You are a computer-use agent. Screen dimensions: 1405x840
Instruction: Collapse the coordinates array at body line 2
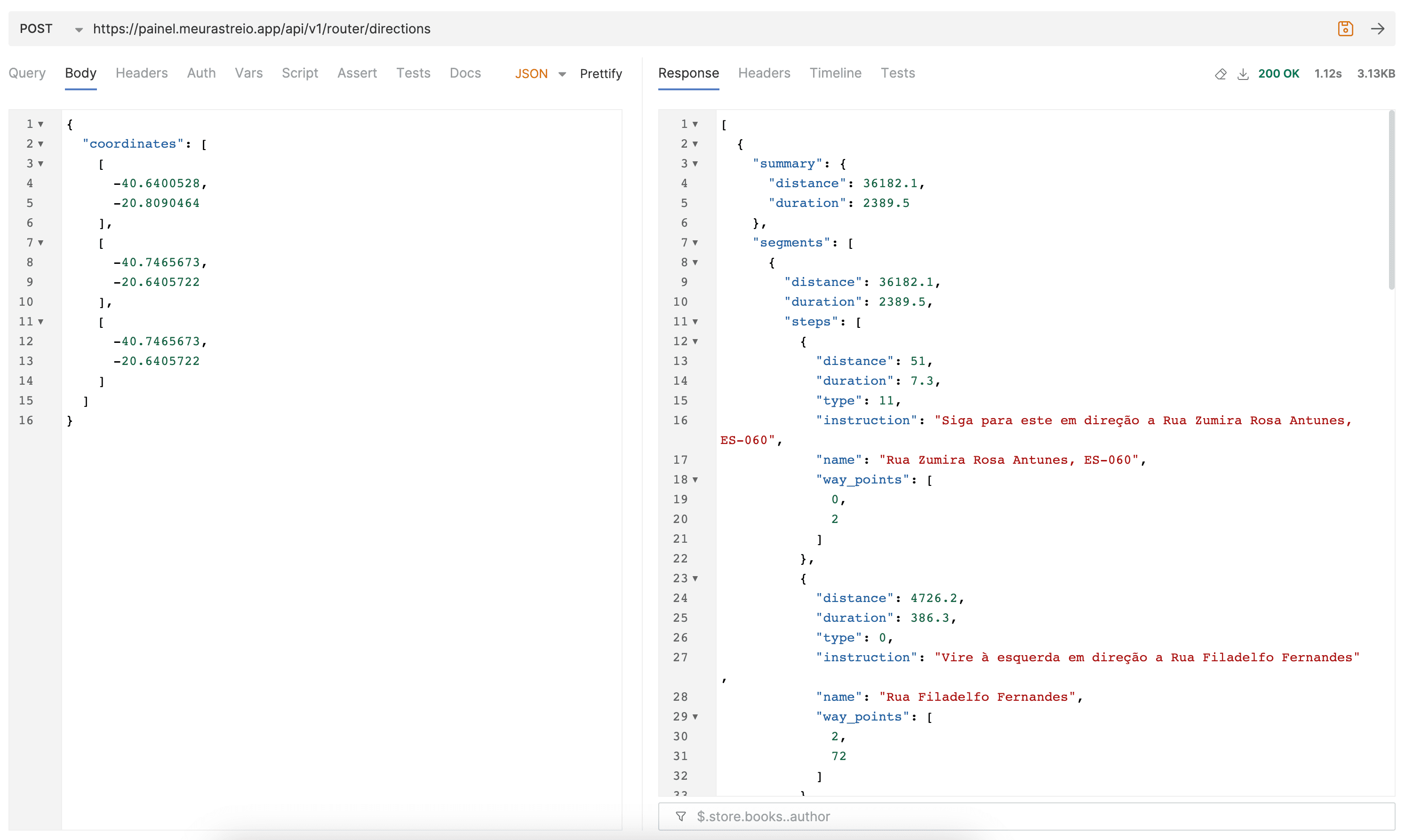click(x=41, y=144)
